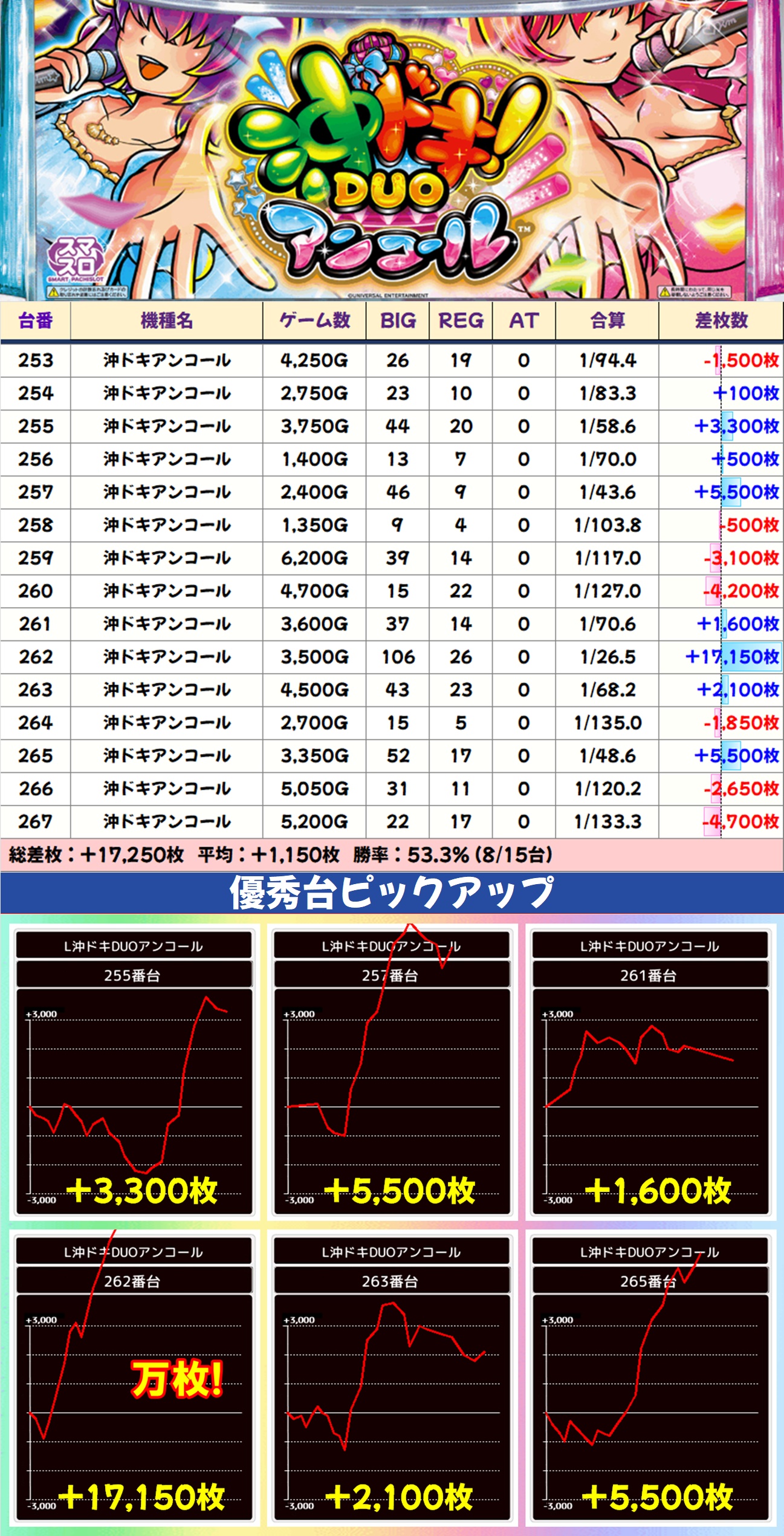The height and width of the screenshot is (1536, 784).
Task: Select the 台番 column header
Action: [36, 321]
